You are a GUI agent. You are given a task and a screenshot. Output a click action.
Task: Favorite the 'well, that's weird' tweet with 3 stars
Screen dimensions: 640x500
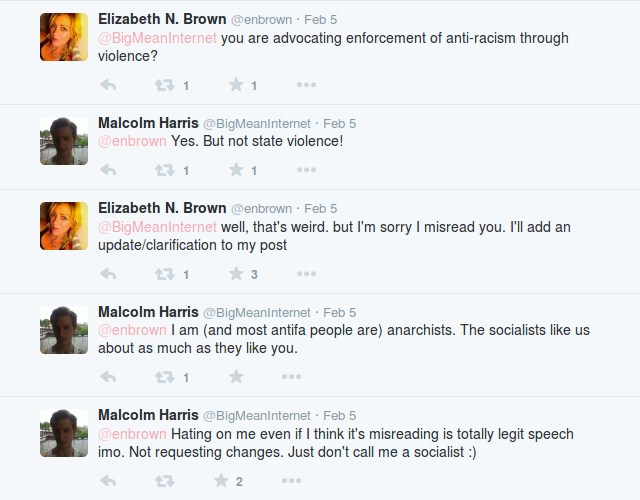(236, 273)
